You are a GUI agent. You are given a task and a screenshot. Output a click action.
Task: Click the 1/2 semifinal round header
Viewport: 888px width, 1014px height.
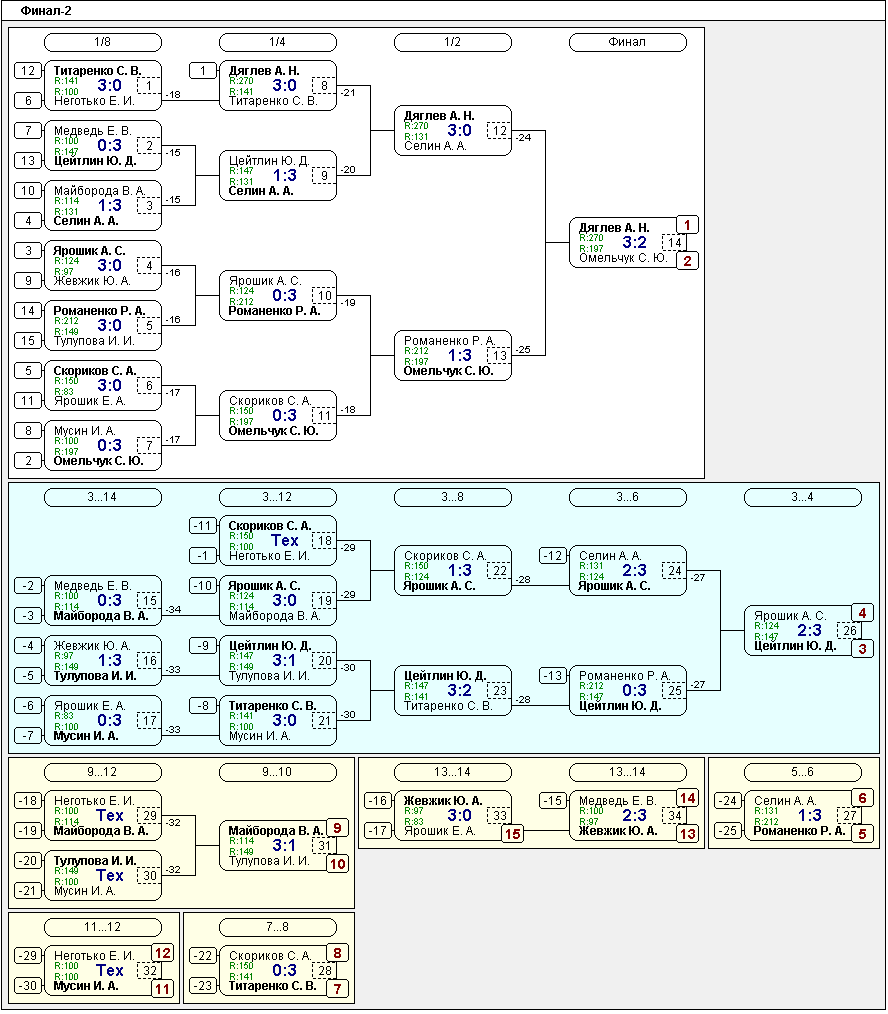(453, 42)
